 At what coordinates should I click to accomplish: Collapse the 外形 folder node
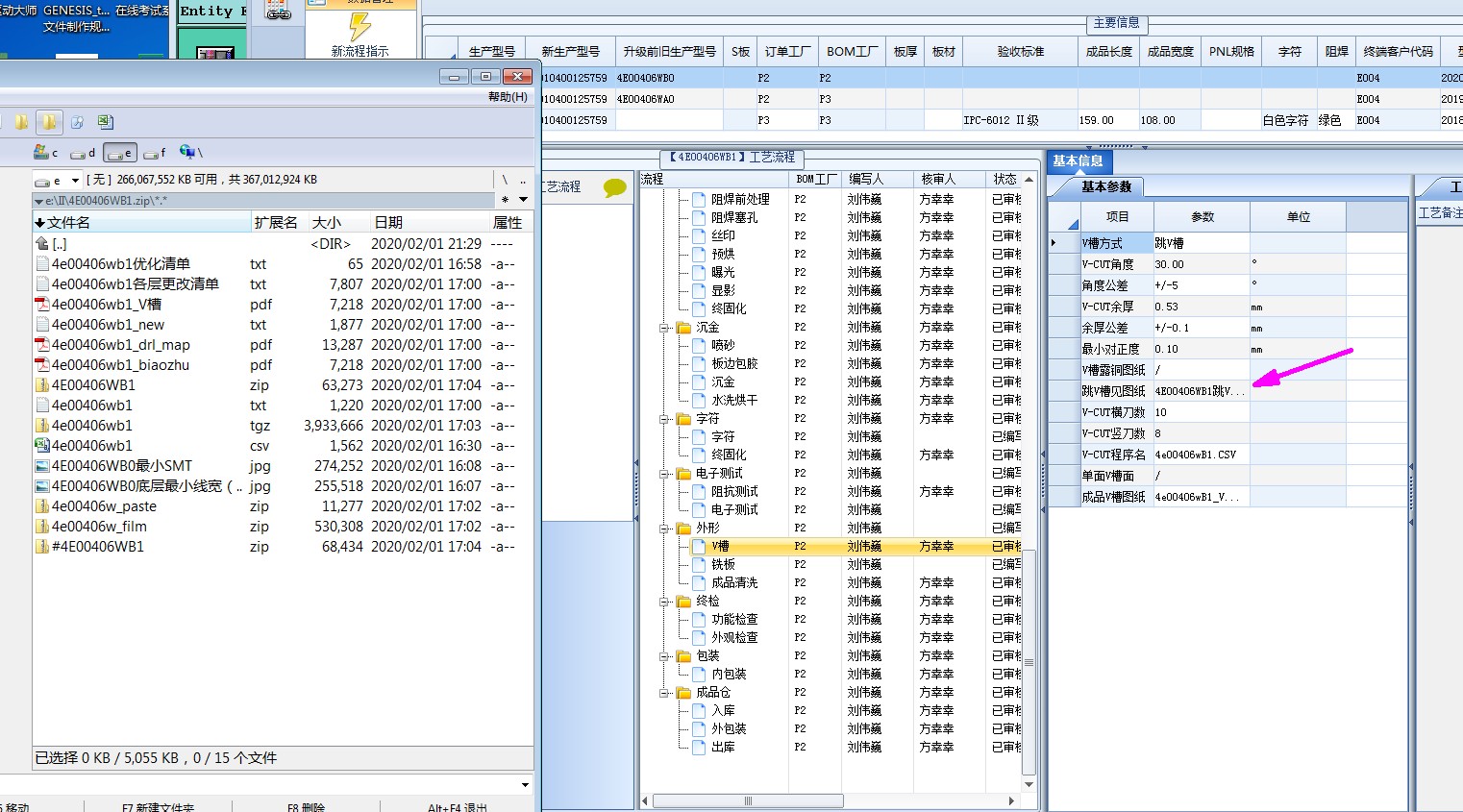[664, 529]
